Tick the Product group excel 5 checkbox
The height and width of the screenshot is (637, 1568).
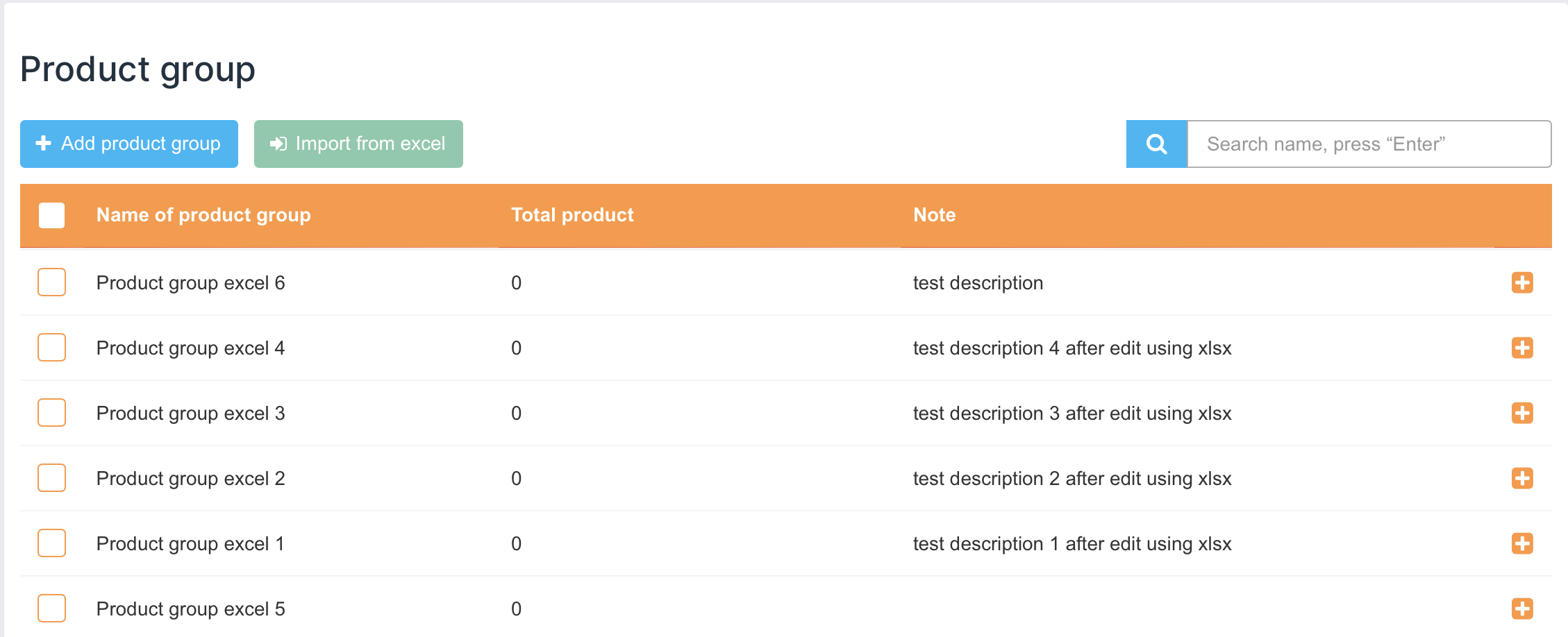tap(52, 609)
